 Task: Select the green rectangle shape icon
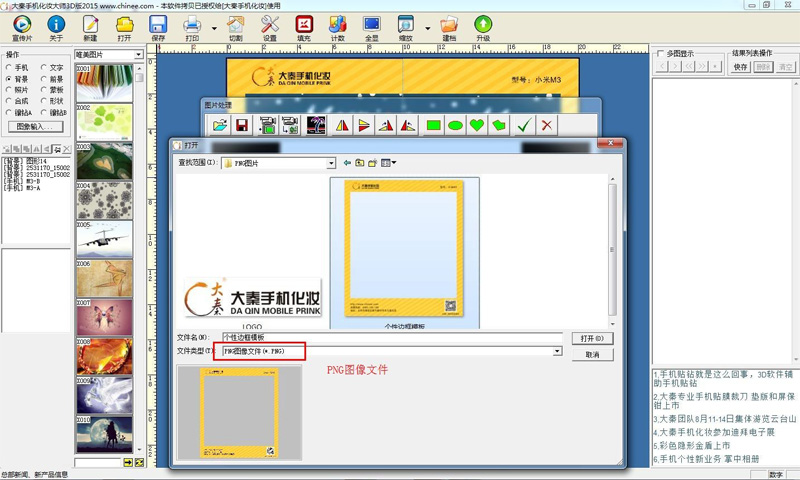coord(433,125)
